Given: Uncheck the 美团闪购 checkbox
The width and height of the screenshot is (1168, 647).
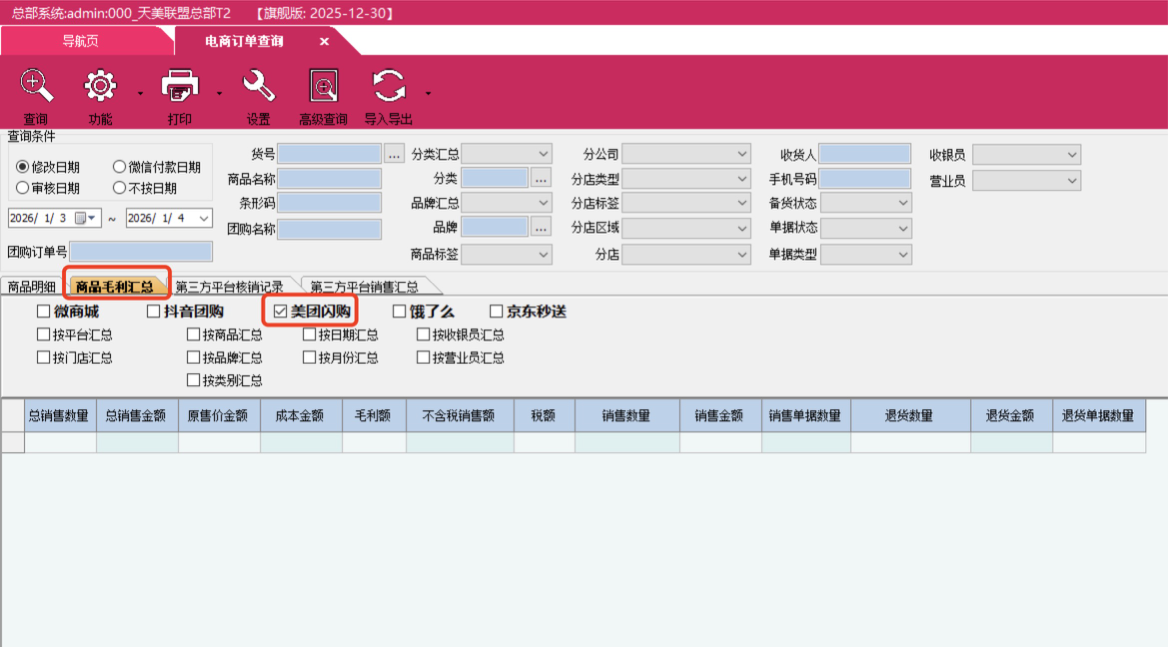Looking at the screenshot, I should [281, 312].
